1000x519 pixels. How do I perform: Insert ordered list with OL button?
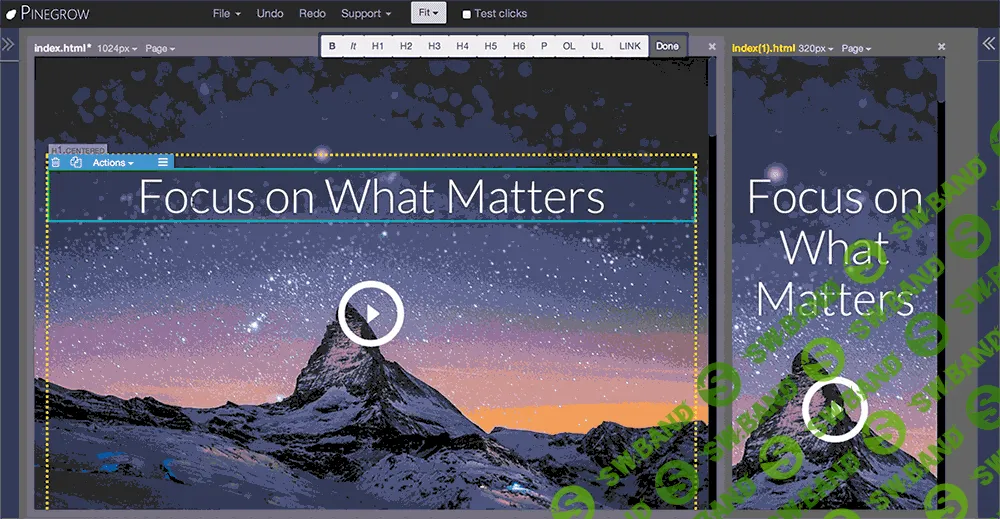pos(569,46)
